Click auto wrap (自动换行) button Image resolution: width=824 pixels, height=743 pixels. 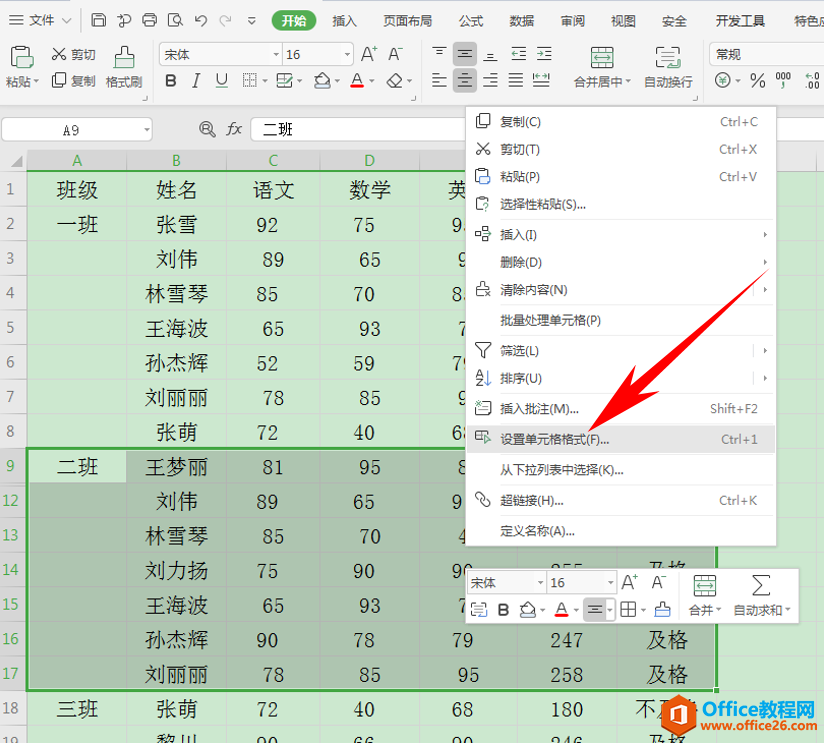point(668,66)
